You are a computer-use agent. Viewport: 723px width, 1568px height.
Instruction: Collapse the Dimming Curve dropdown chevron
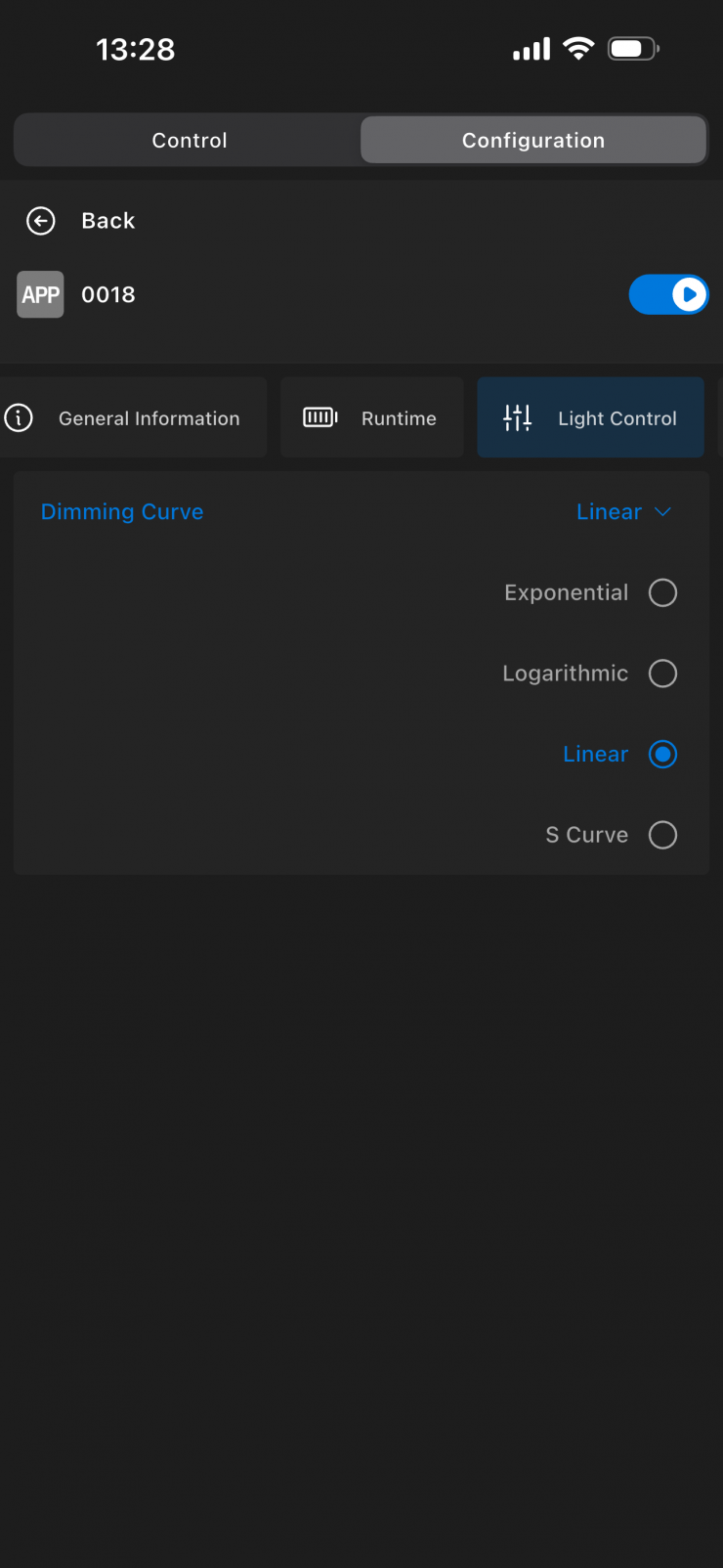662,512
